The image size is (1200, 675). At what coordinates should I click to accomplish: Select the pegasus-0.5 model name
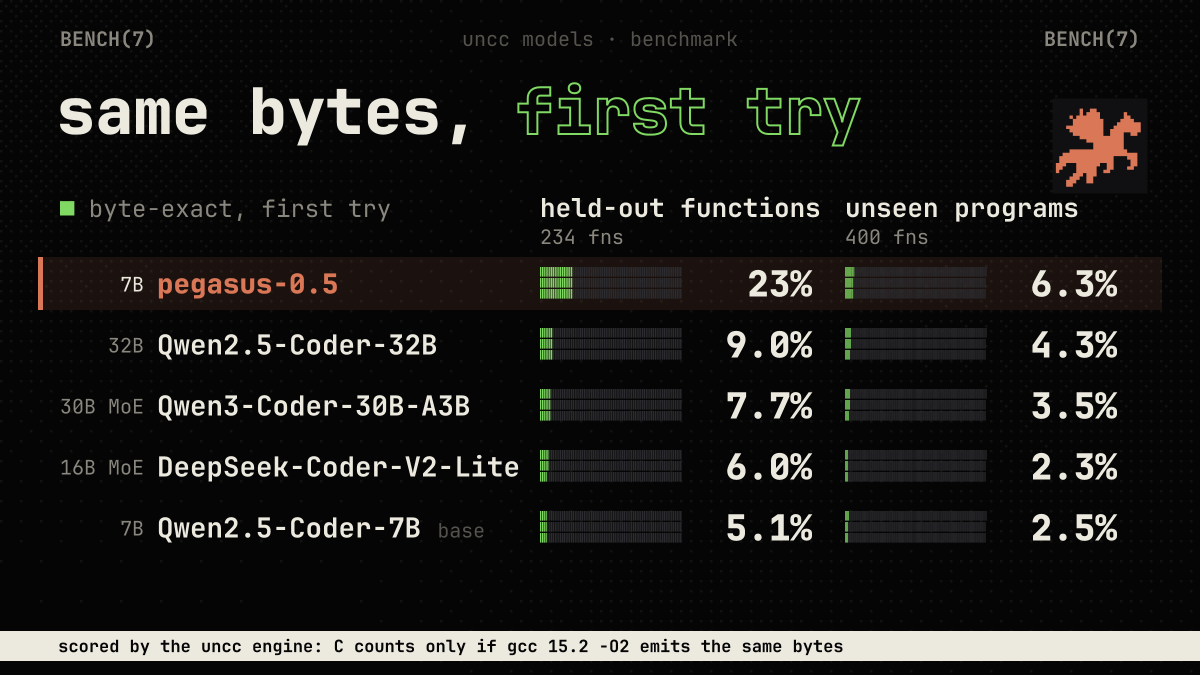248,285
